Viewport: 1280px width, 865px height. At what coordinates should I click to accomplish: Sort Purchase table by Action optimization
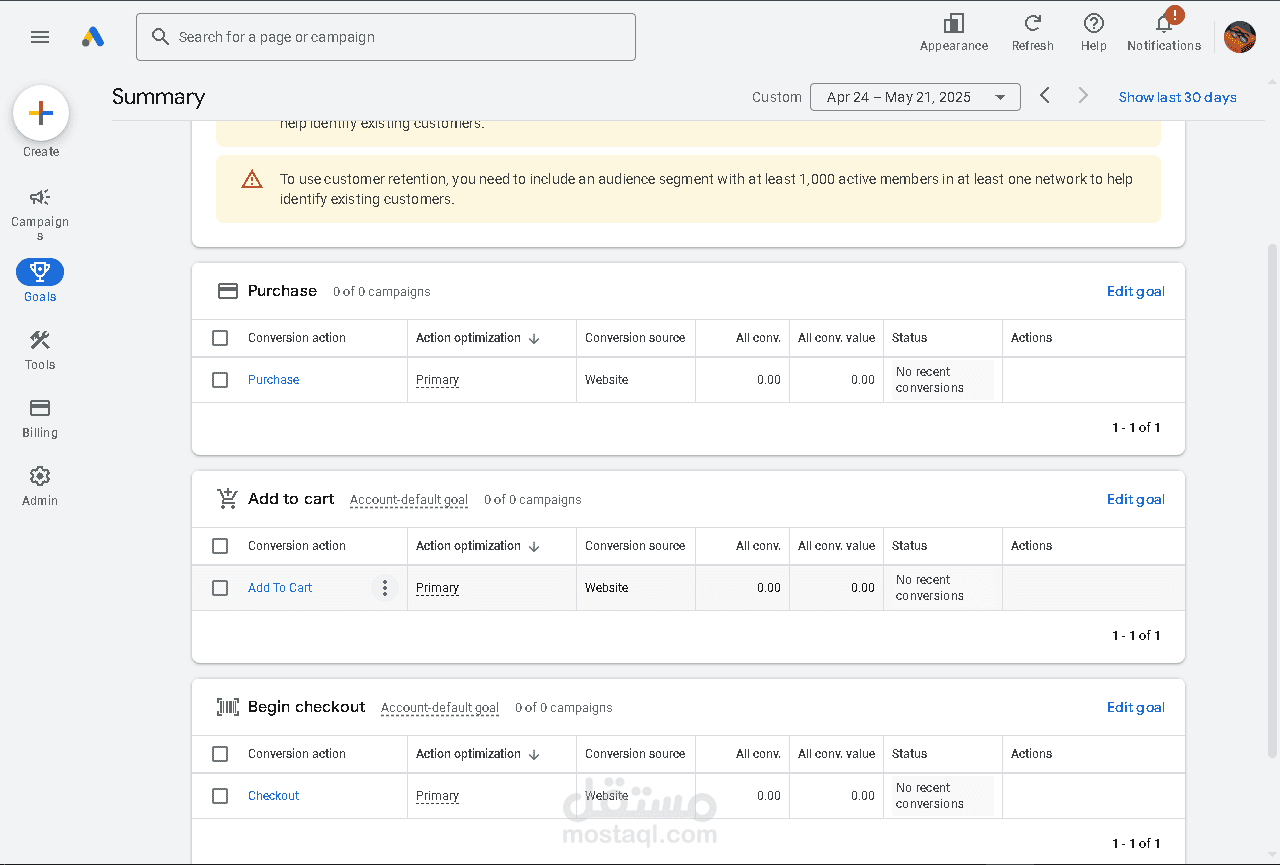click(x=477, y=338)
